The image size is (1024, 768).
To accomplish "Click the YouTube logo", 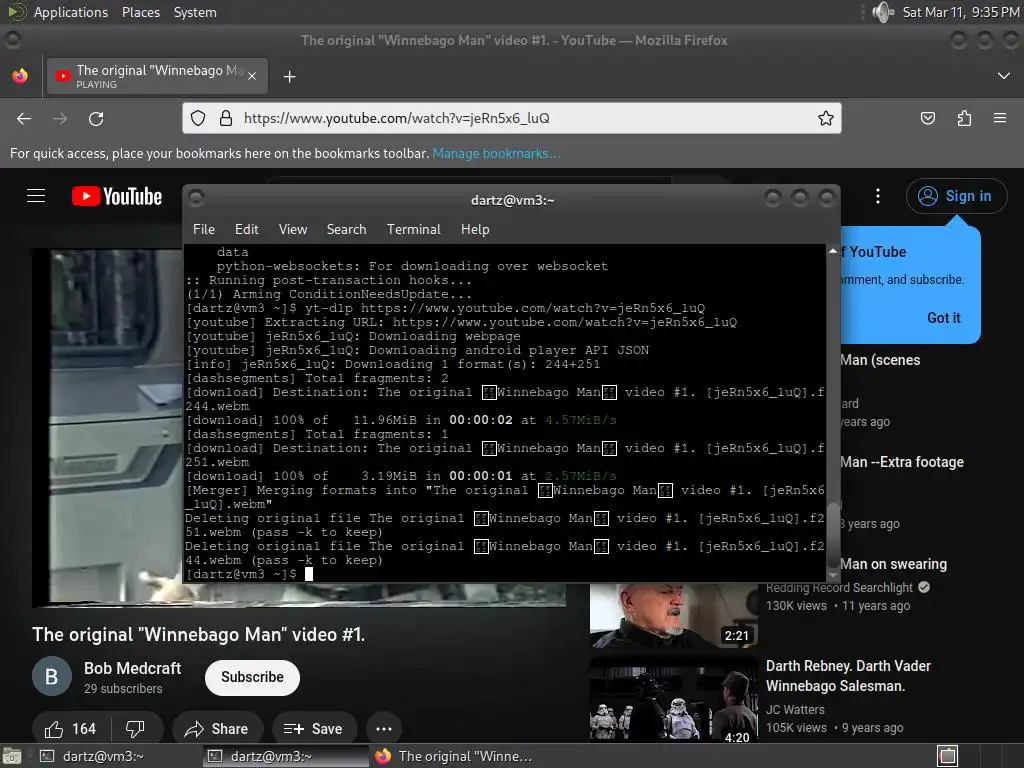I will click(117, 196).
